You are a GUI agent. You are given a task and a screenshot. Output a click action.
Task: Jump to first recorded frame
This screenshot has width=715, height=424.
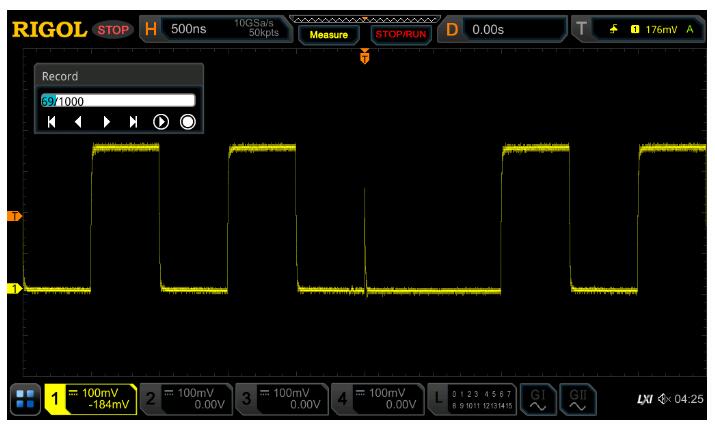click(52, 123)
